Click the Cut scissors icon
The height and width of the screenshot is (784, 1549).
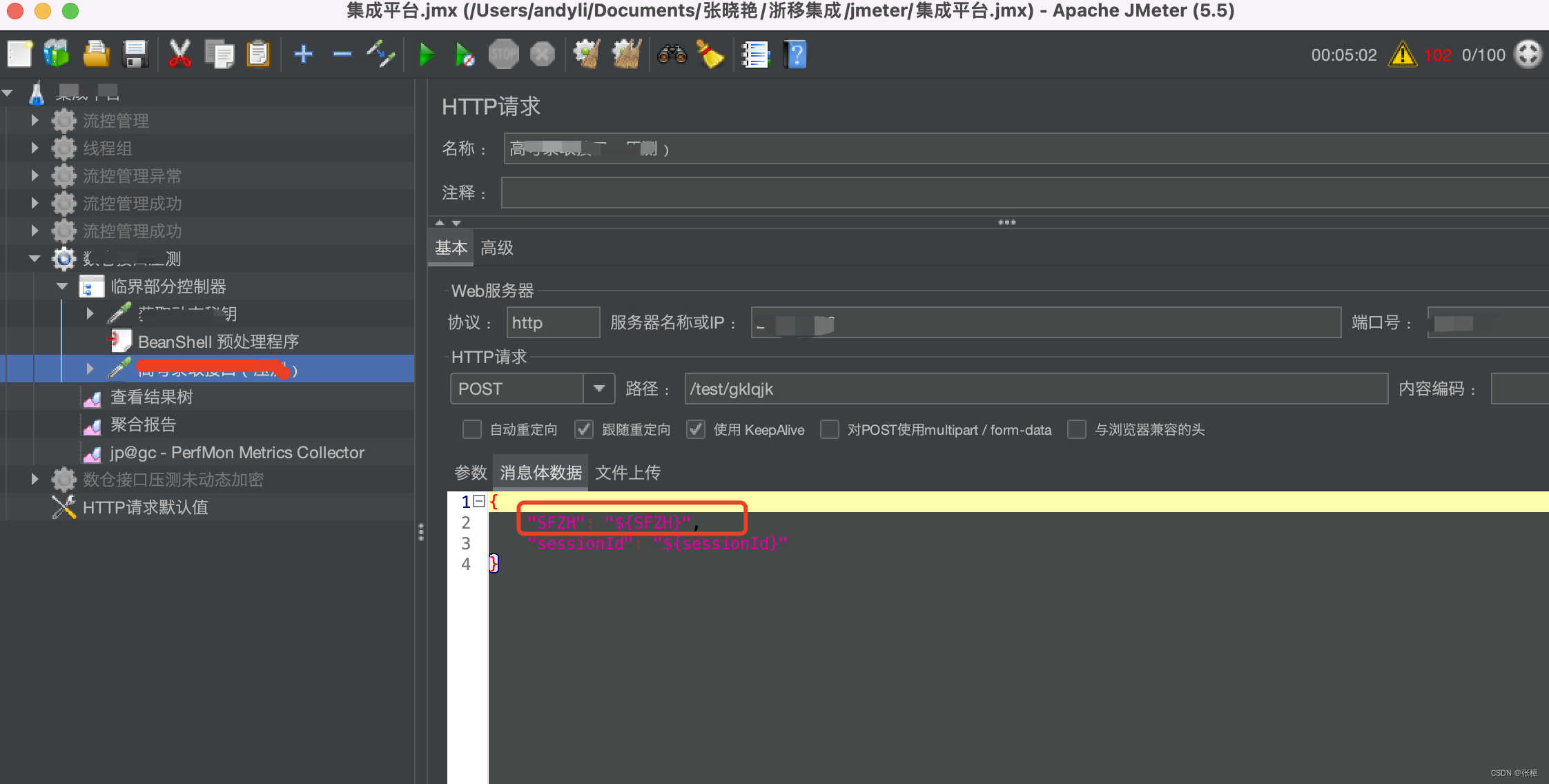(x=179, y=55)
